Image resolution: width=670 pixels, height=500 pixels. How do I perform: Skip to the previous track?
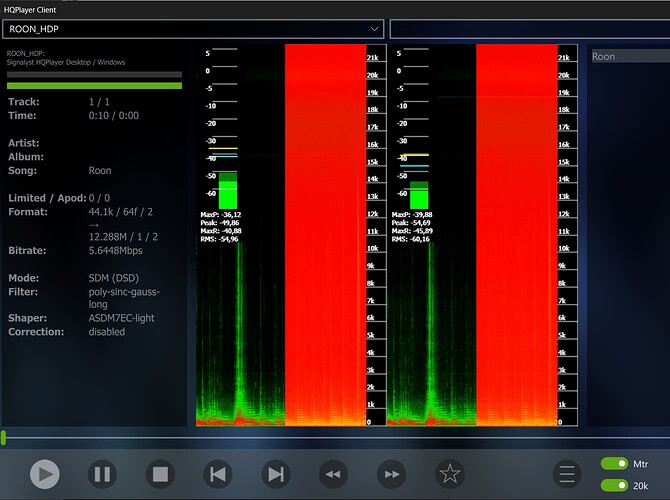[218, 474]
